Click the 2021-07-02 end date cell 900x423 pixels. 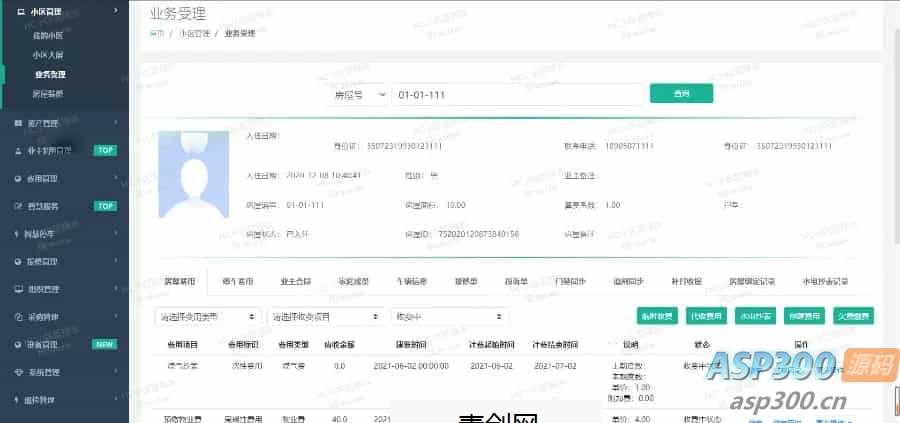tap(555, 366)
